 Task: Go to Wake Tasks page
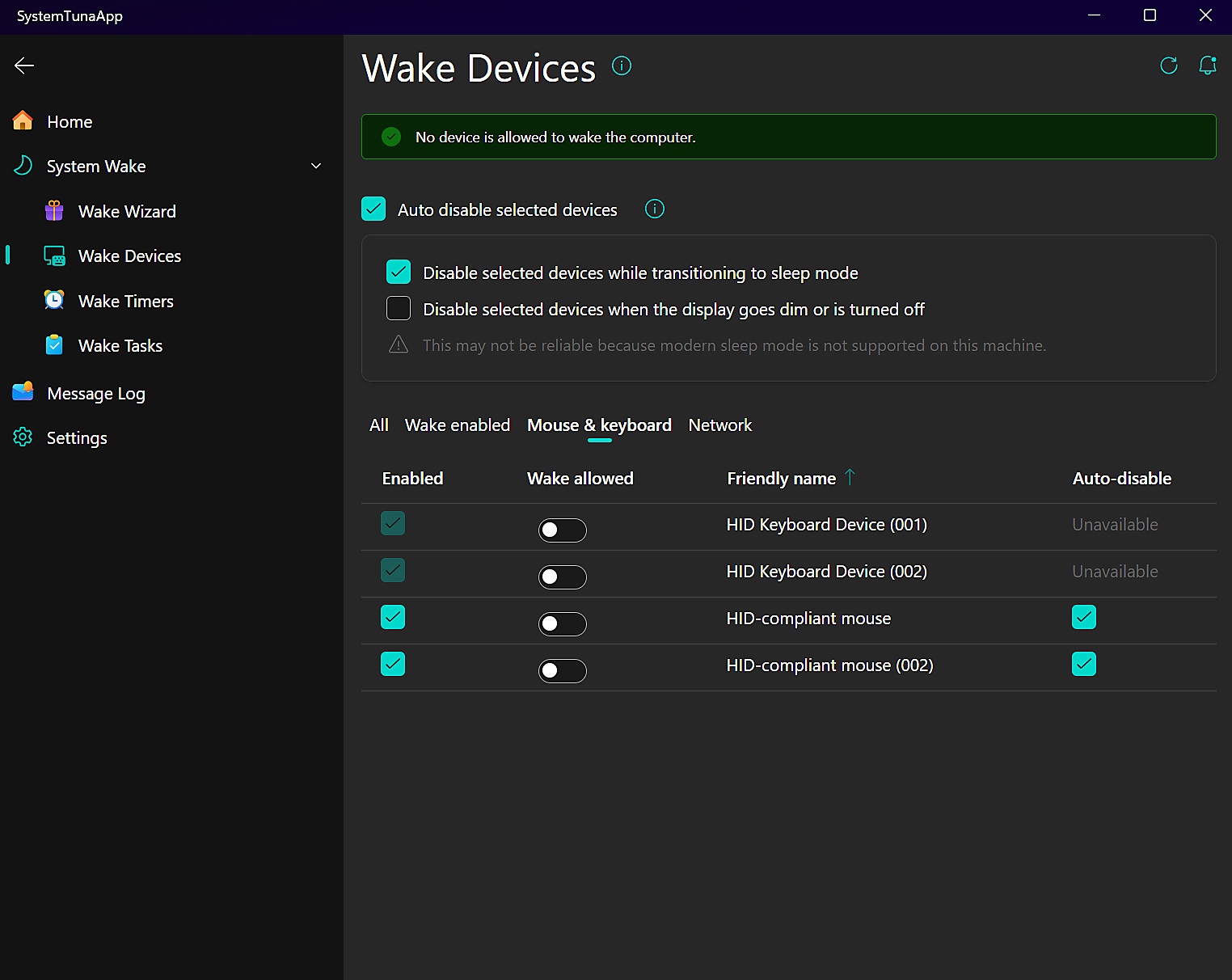pyautogui.click(x=120, y=346)
